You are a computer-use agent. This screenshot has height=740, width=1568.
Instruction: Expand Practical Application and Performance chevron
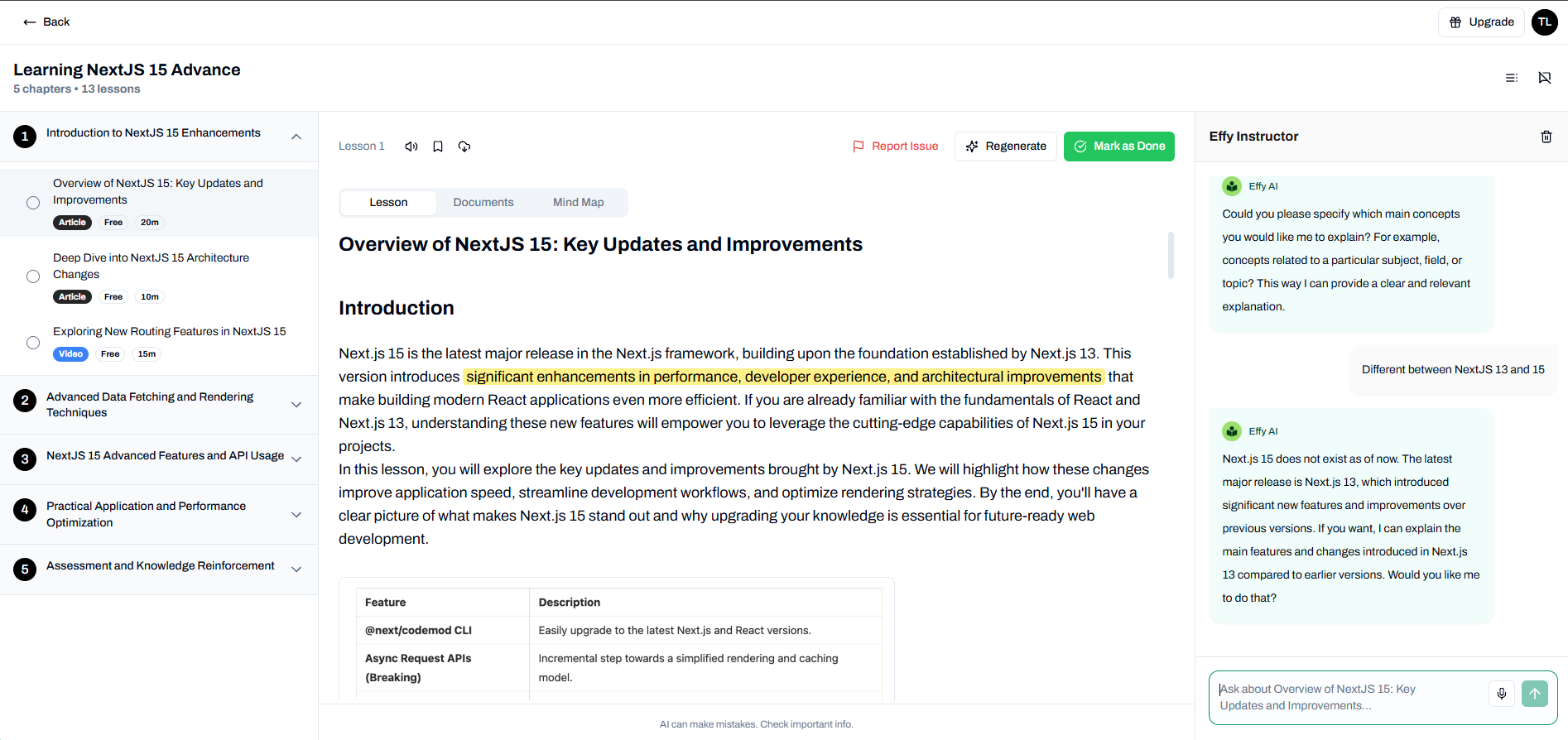coord(296,515)
